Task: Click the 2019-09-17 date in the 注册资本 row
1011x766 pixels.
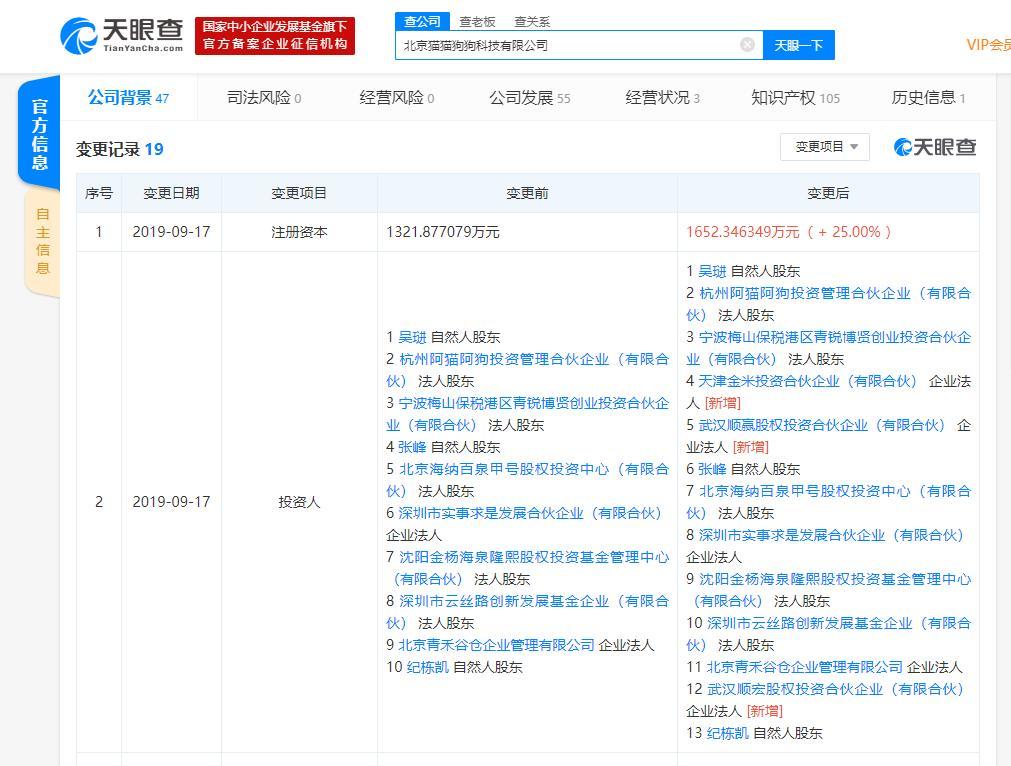Action: tap(172, 232)
